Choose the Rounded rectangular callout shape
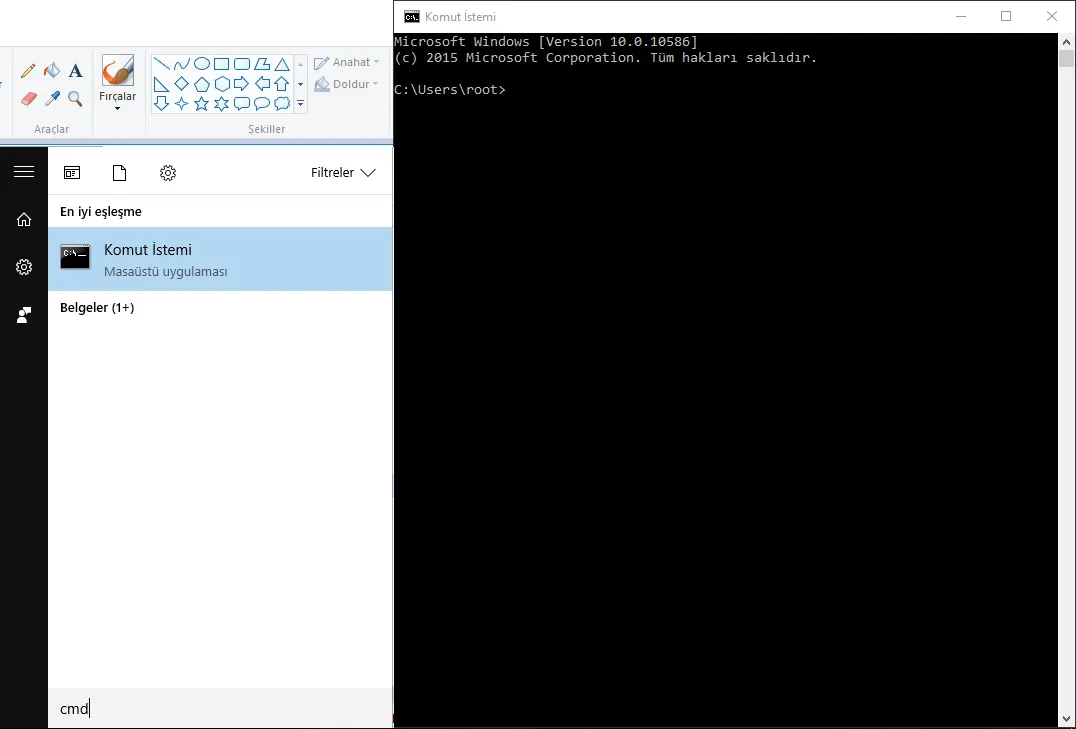 [242, 104]
